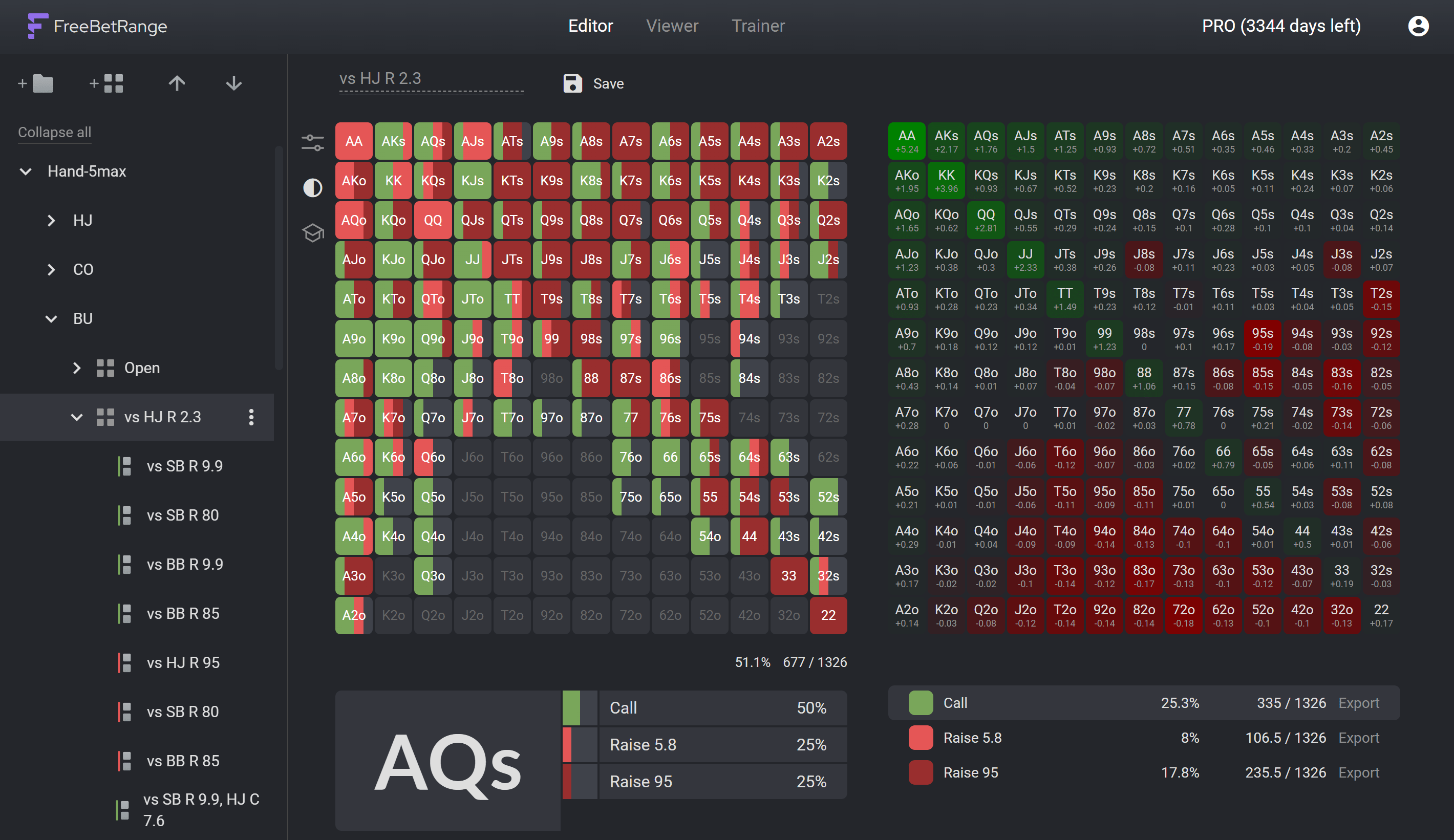Image resolution: width=1454 pixels, height=840 pixels.
Task: Select the AQs cell in the range grid
Action: coord(433,141)
